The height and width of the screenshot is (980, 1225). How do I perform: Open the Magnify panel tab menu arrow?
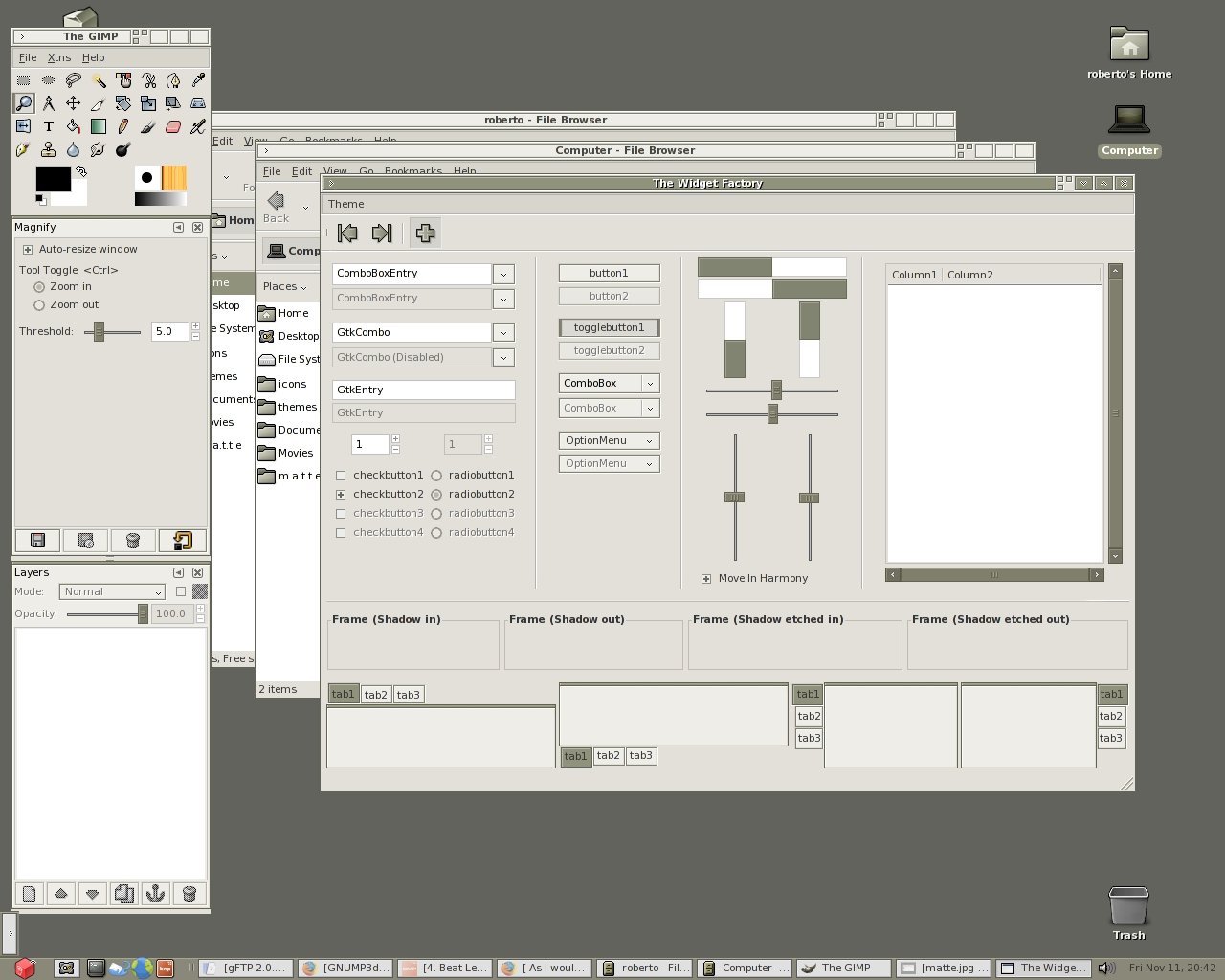(178, 227)
